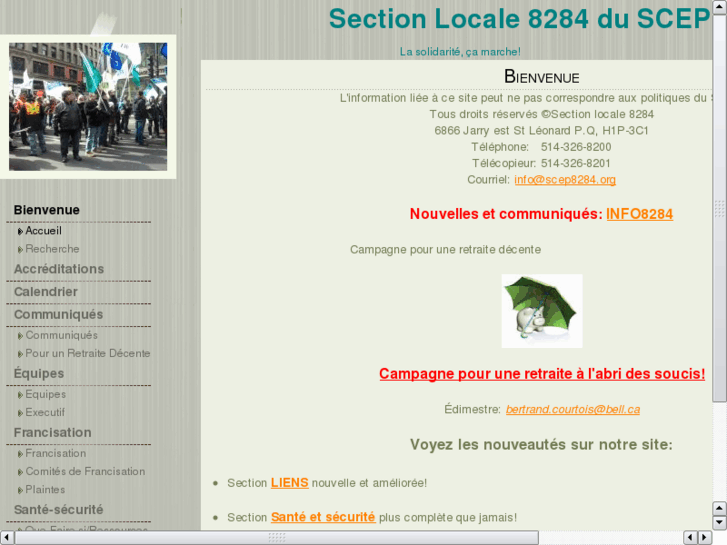Click the vertical scrollbar up arrow at top
727x545 pixels.
tap(720, 7)
